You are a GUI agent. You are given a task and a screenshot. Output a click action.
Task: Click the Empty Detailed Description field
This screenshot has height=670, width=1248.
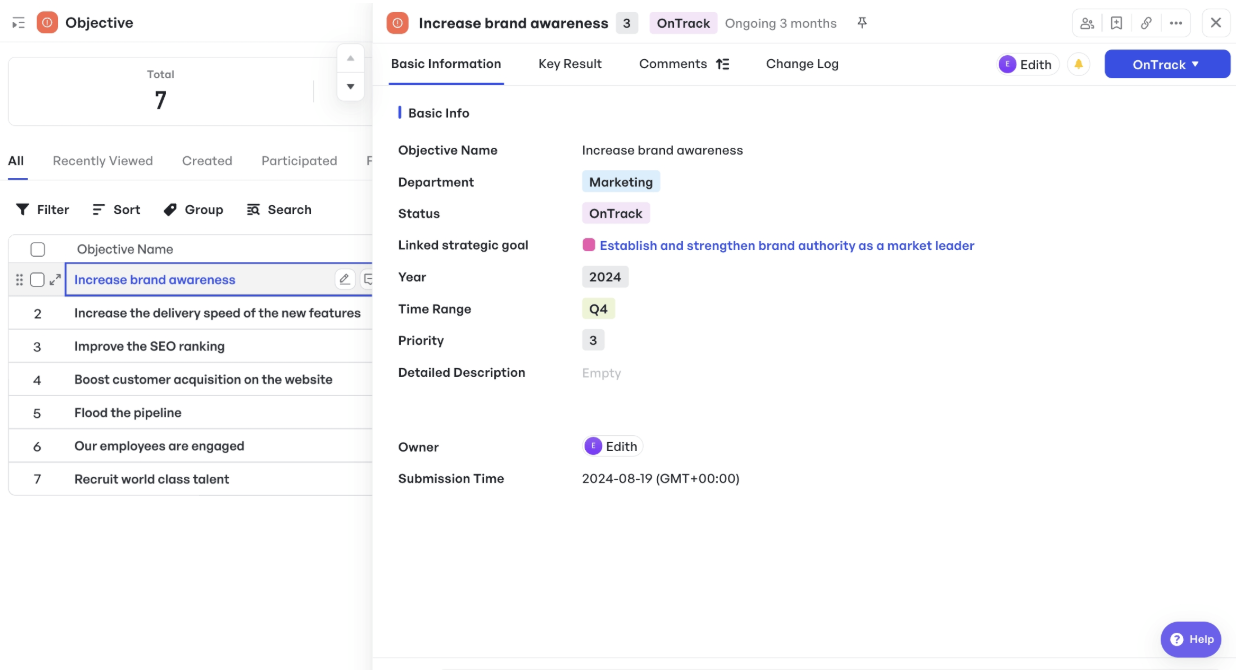[602, 373]
